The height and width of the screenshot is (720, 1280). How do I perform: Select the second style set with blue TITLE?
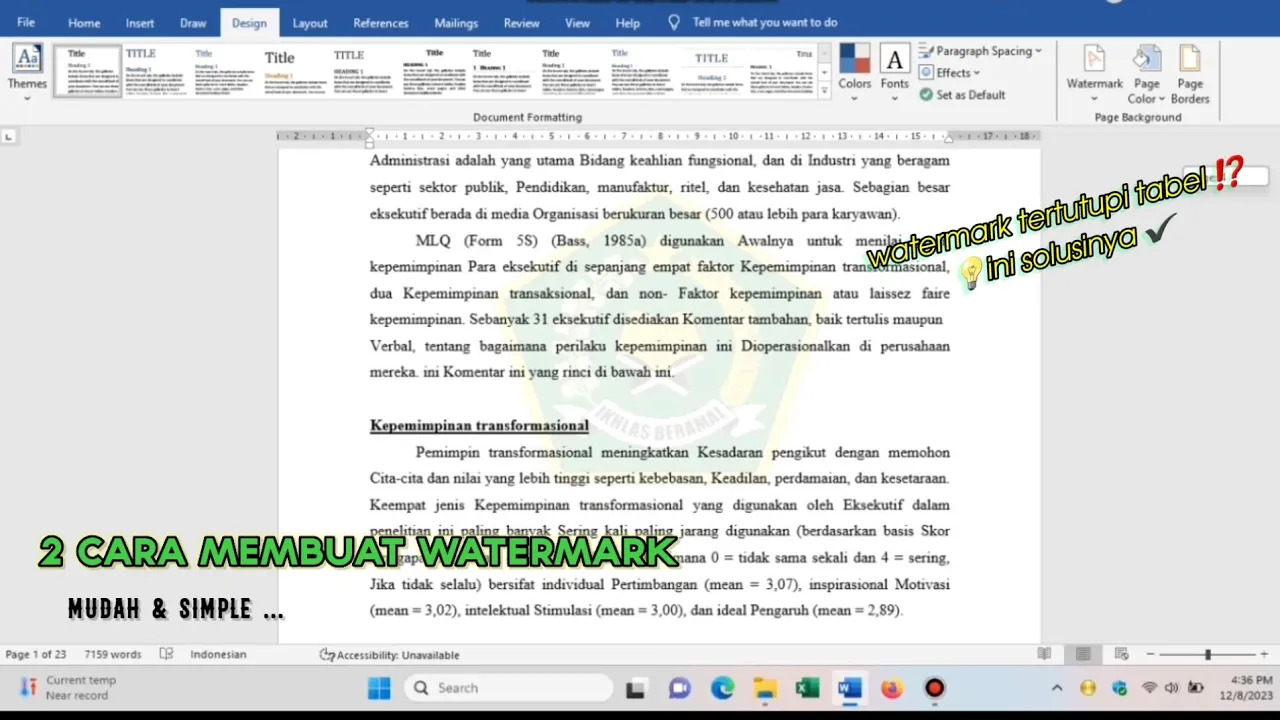click(x=156, y=71)
